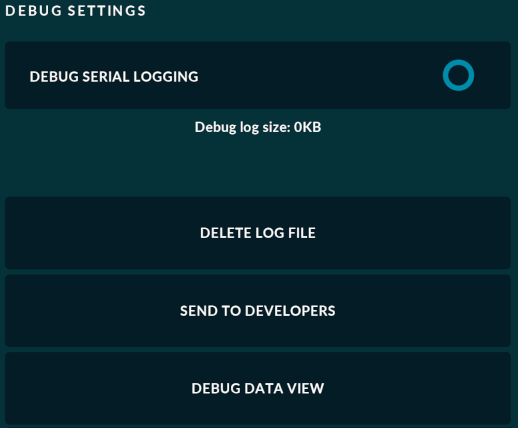The height and width of the screenshot is (428, 518).
Task: Select the Debug Serial Logging label text
Action: [x=114, y=77]
